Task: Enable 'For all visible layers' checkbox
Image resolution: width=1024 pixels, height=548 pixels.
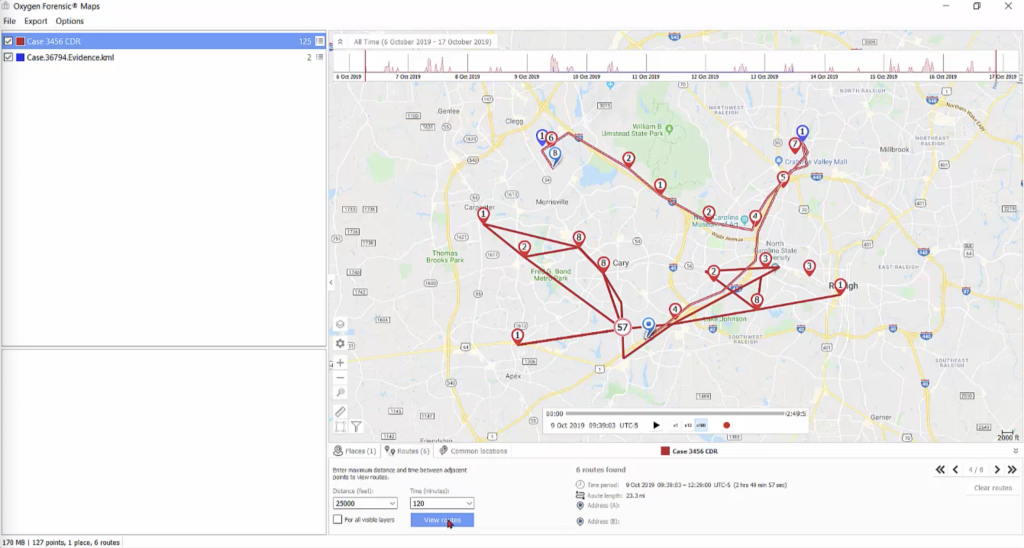Action: 337,520
